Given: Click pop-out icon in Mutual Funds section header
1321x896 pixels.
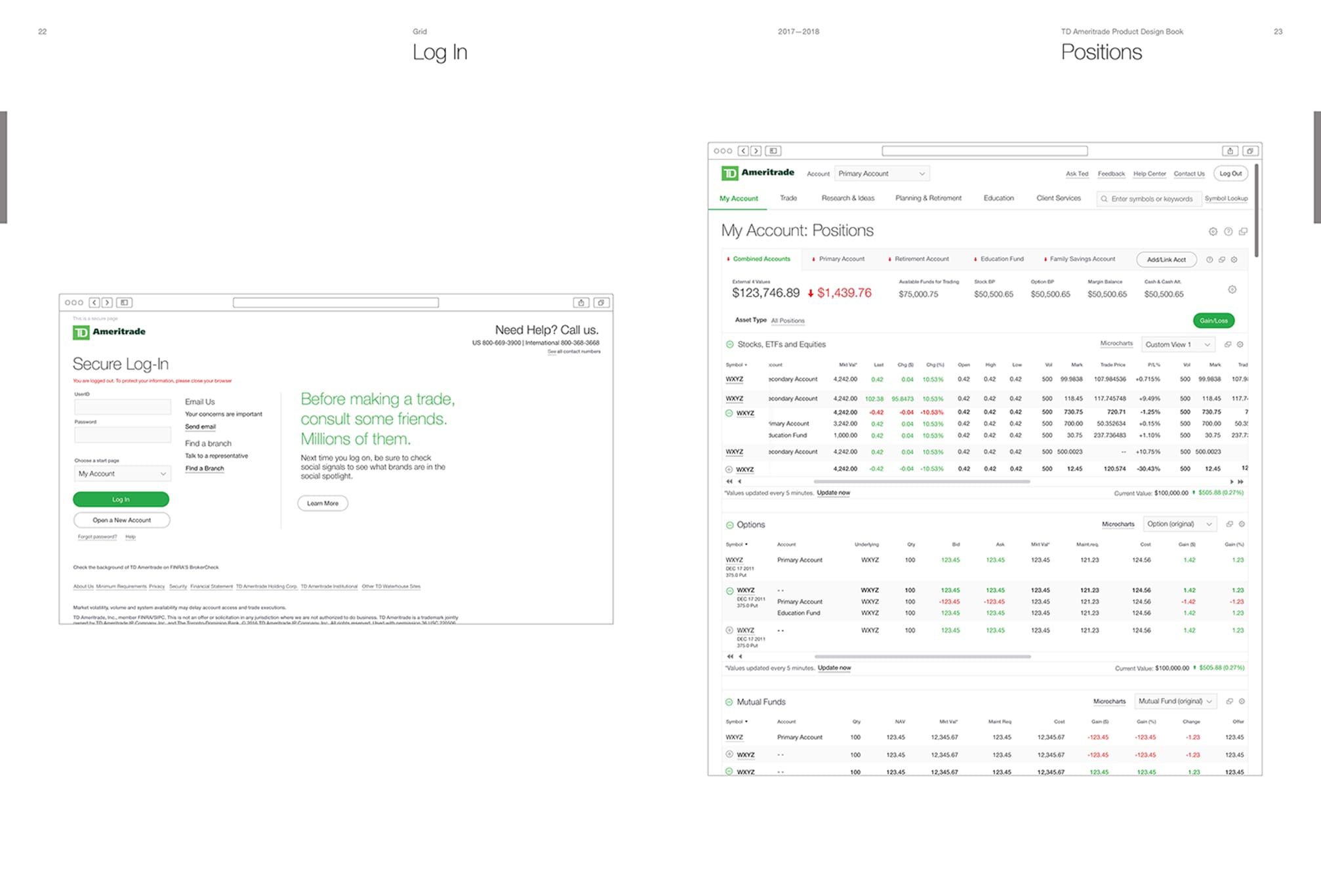Looking at the screenshot, I should click(1230, 701).
